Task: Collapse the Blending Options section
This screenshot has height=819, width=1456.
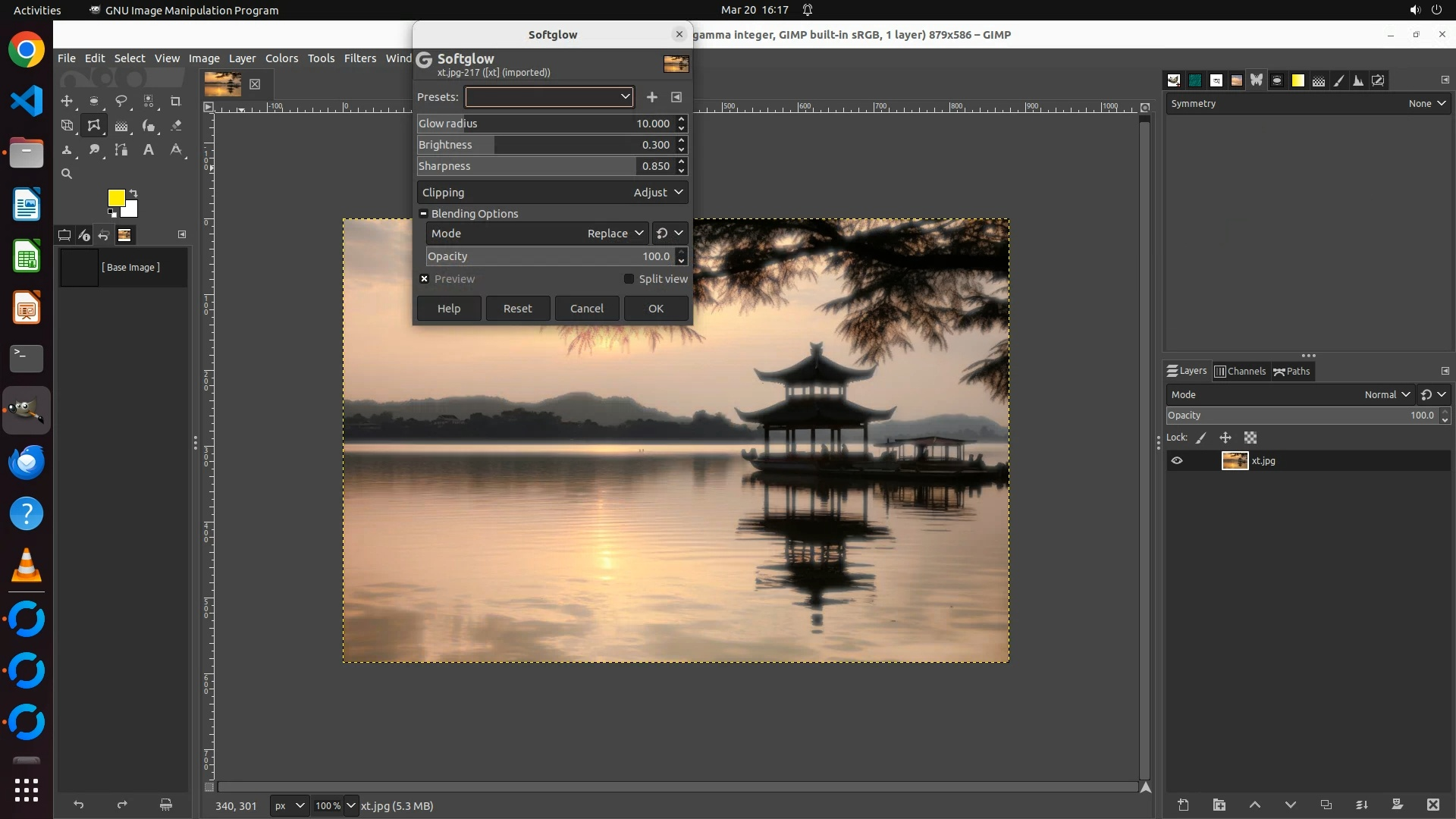Action: pos(424,214)
